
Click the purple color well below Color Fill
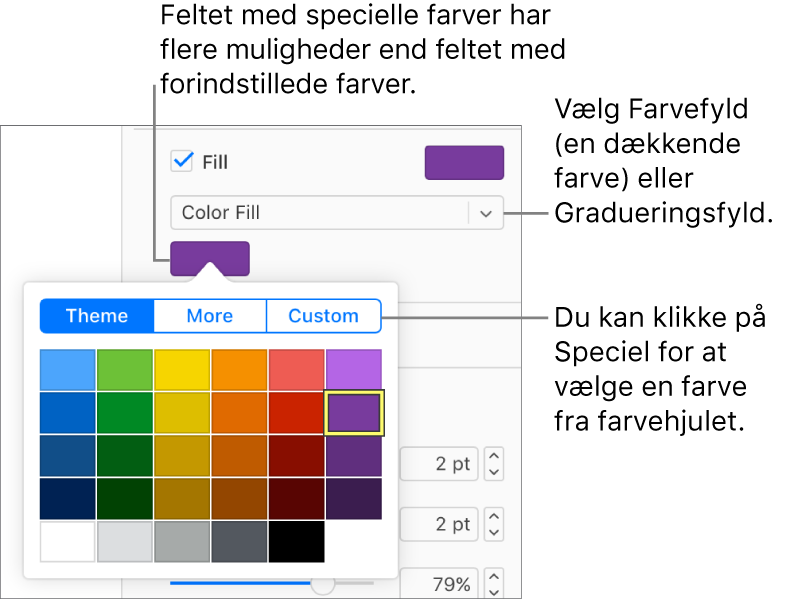point(210,258)
